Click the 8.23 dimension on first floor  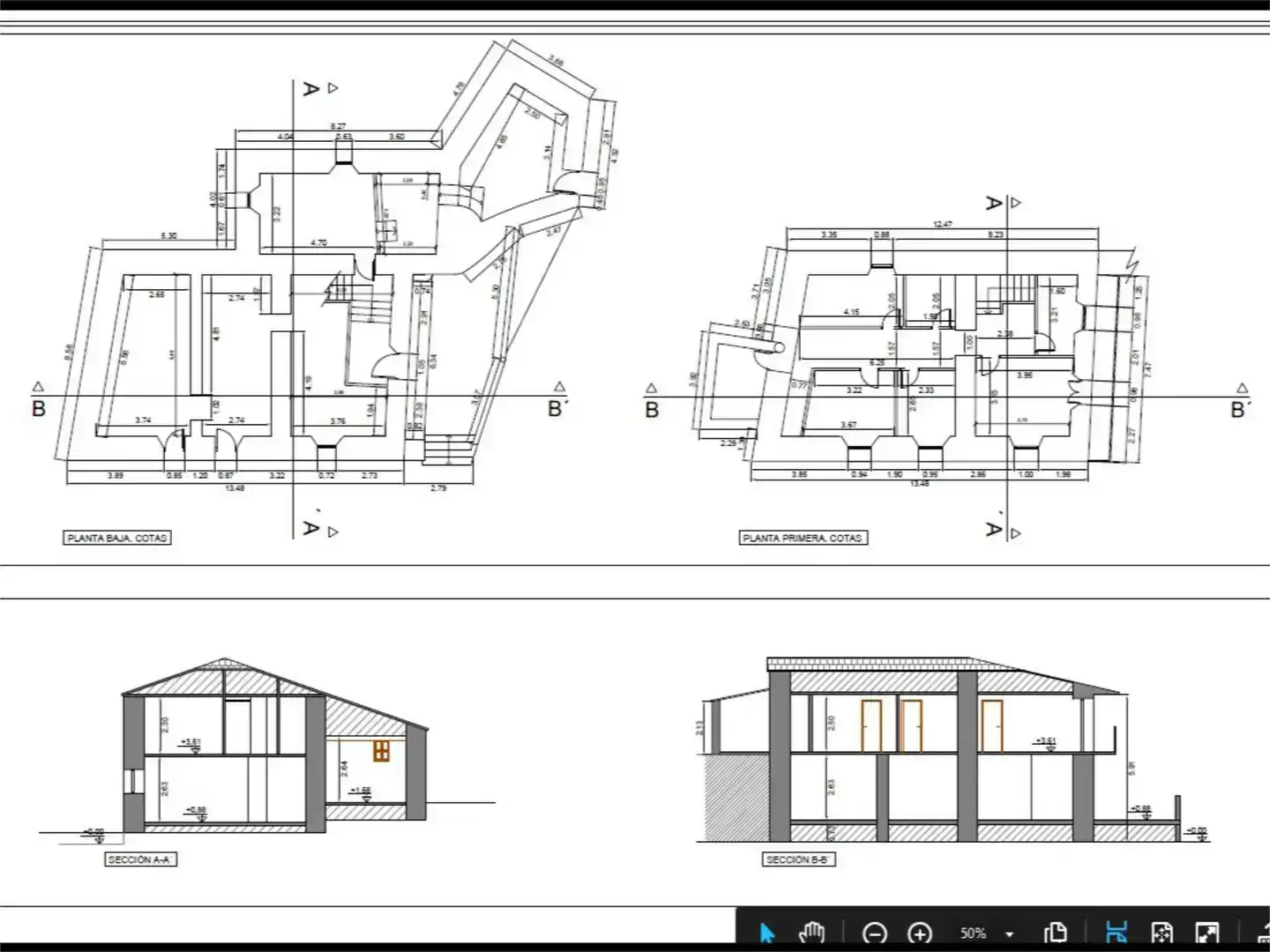coord(996,234)
